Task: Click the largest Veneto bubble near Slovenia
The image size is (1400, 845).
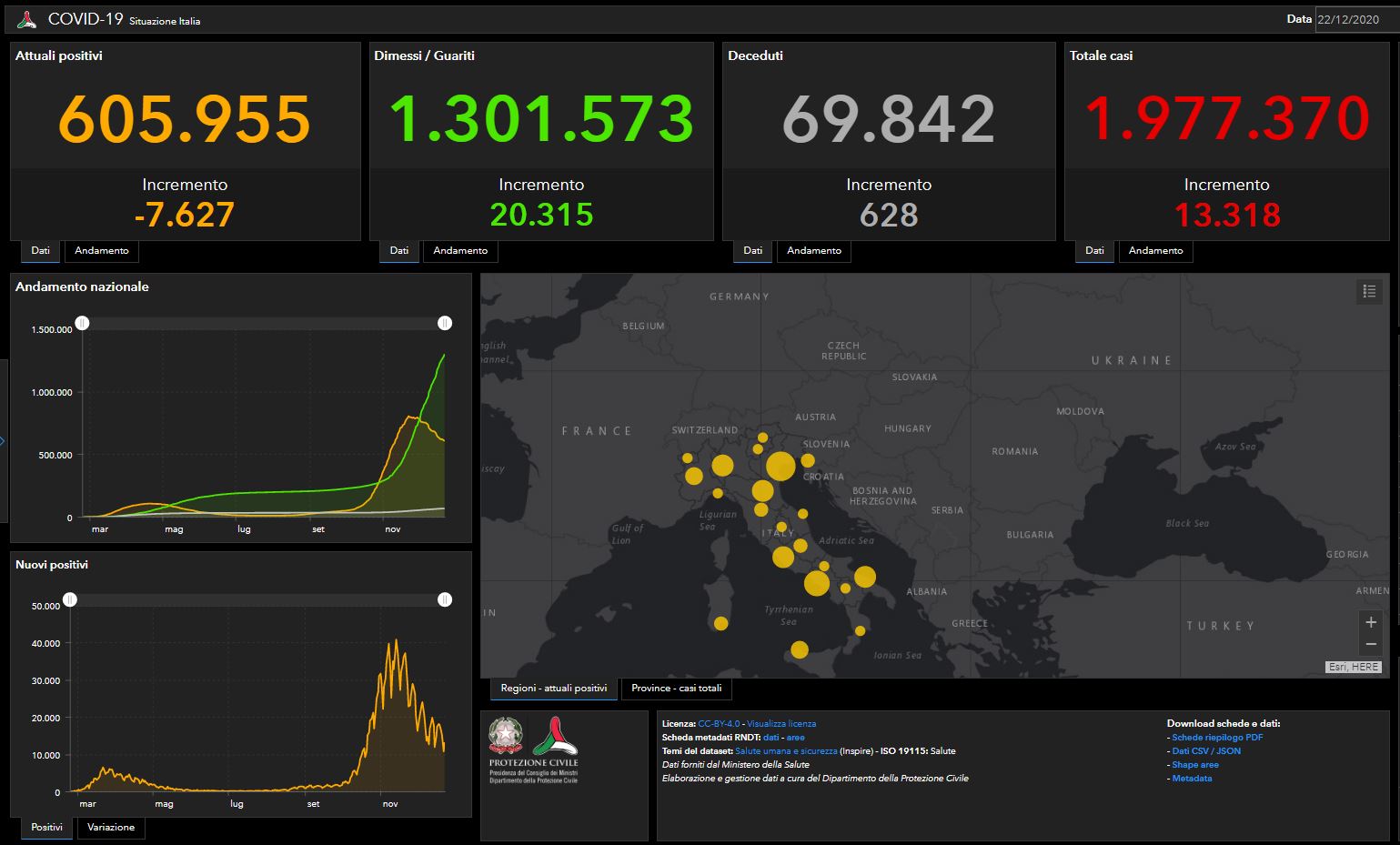Action: click(x=781, y=467)
